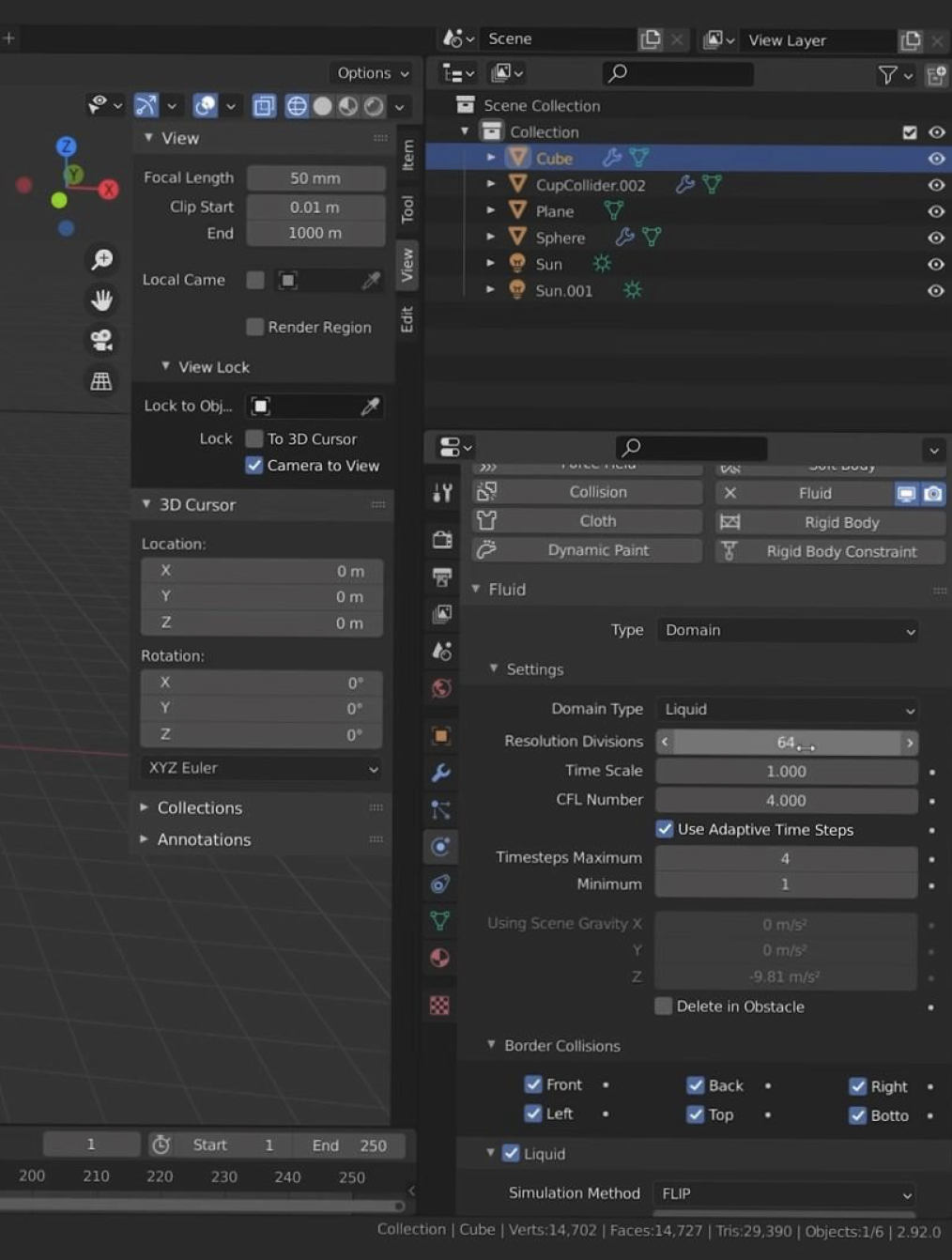This screenshot has height=1260, width=952.
Task: Click the Cloth physics button
Action: click(x=588, y=521)
